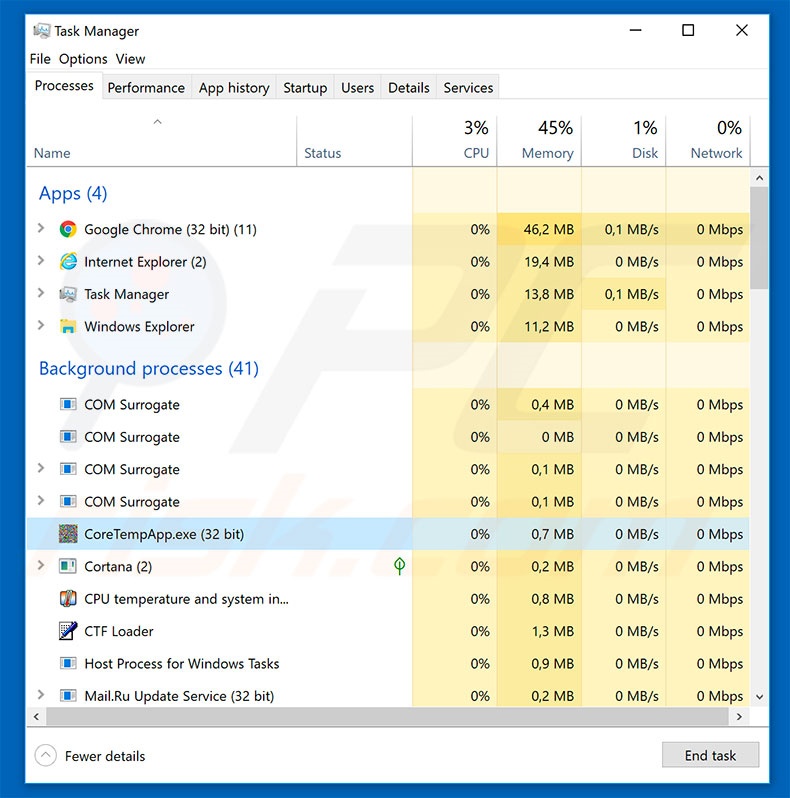
Task: Expand the Mail.Ru Update Service entry
Action: 41,696
